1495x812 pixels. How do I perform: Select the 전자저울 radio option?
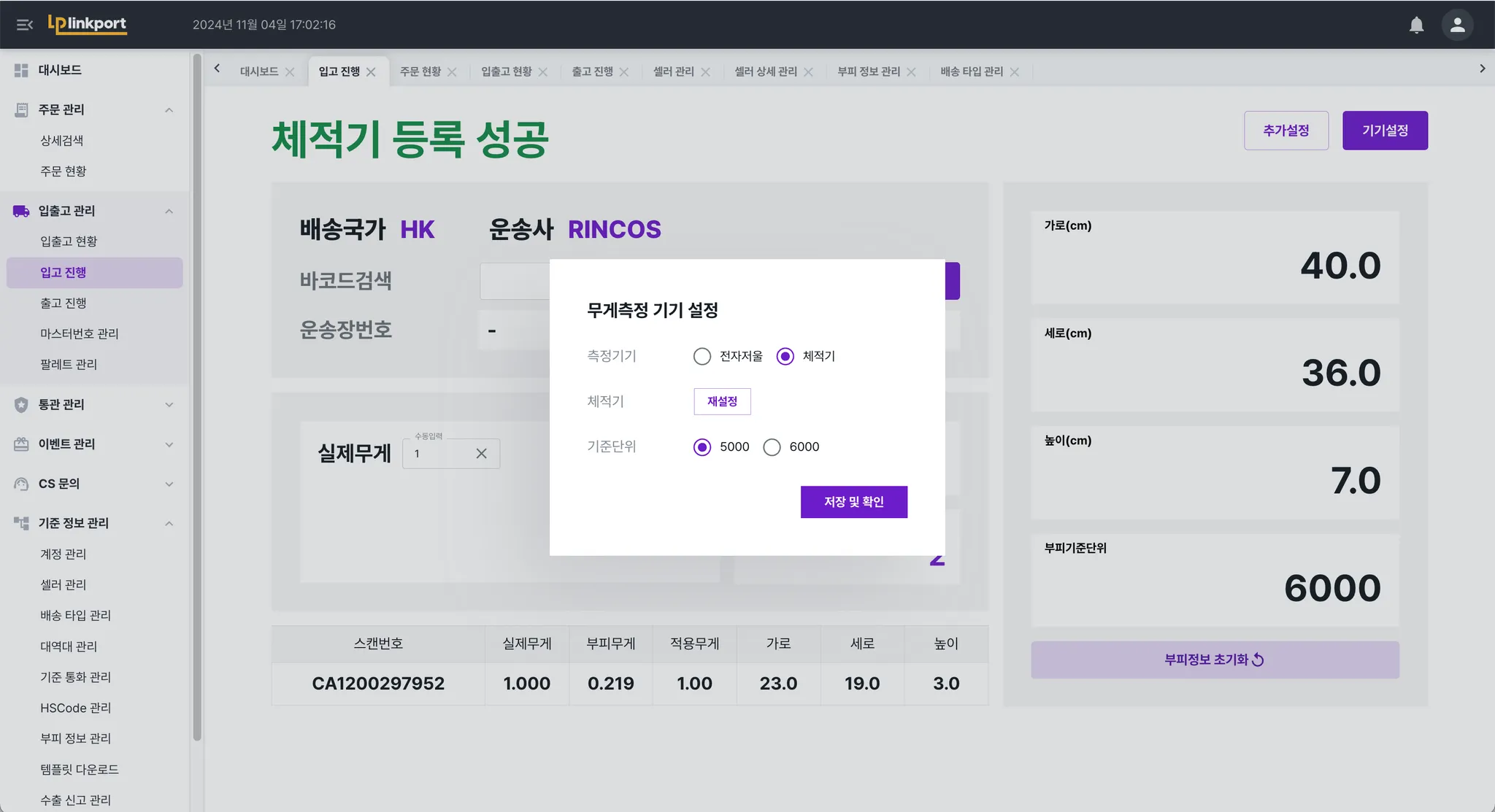(702, 356)
